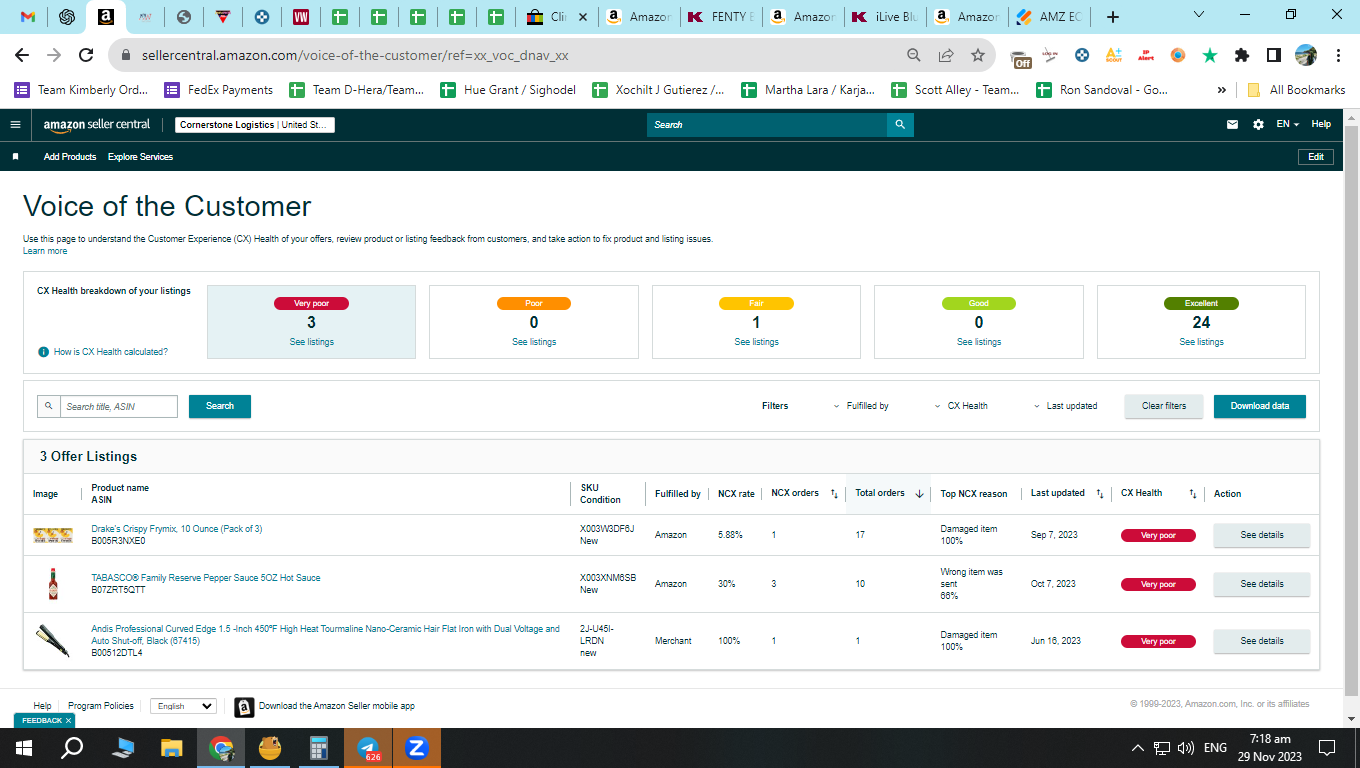Click the TABASCO hot sauce product thumbnail
Screen dimensions: 1360x768
tap(53, 584)
